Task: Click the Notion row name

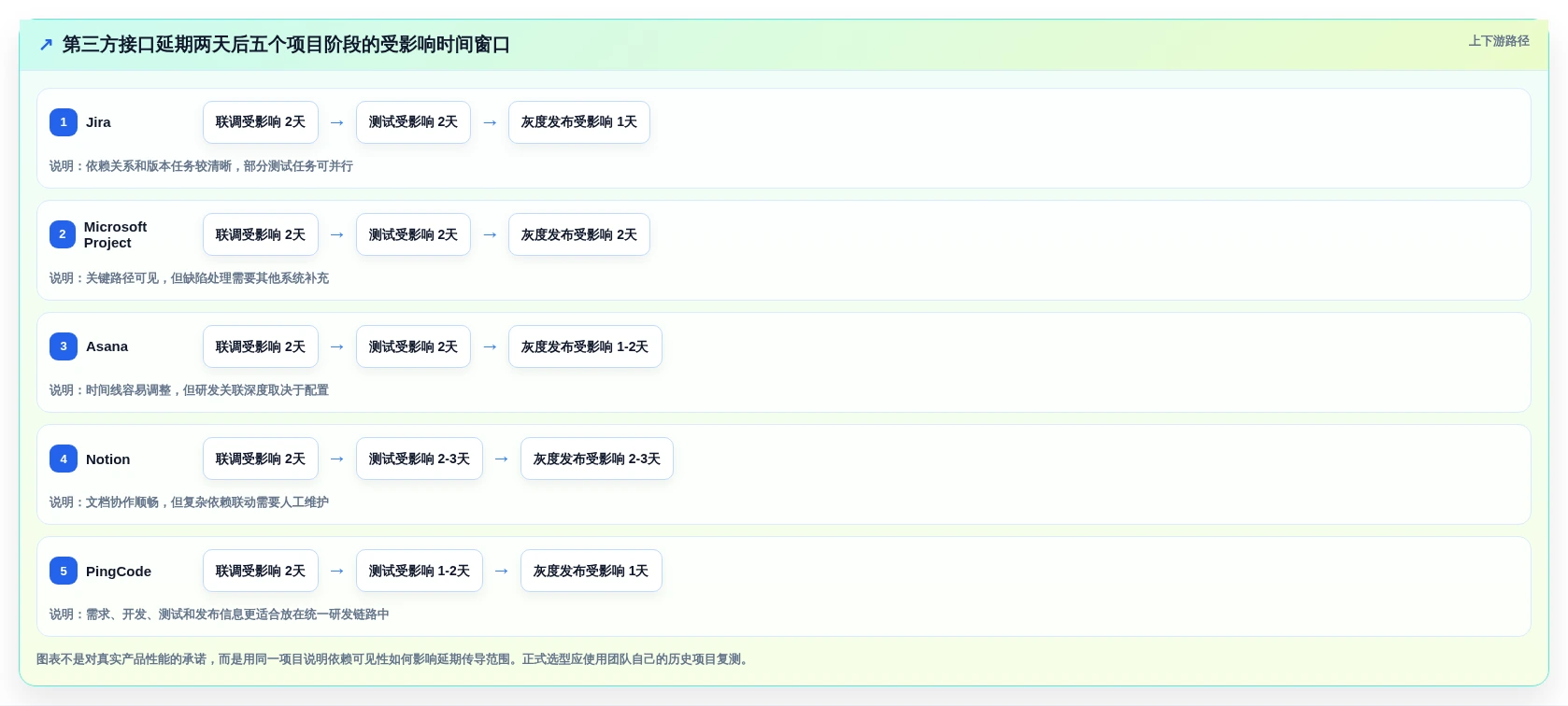Action: pos(107,459)
